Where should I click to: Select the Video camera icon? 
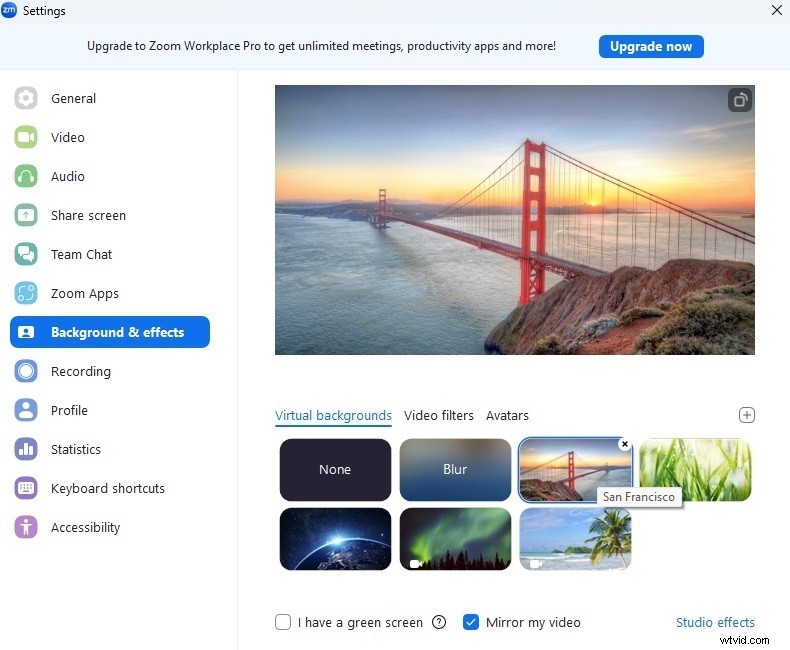click(26, 137)
